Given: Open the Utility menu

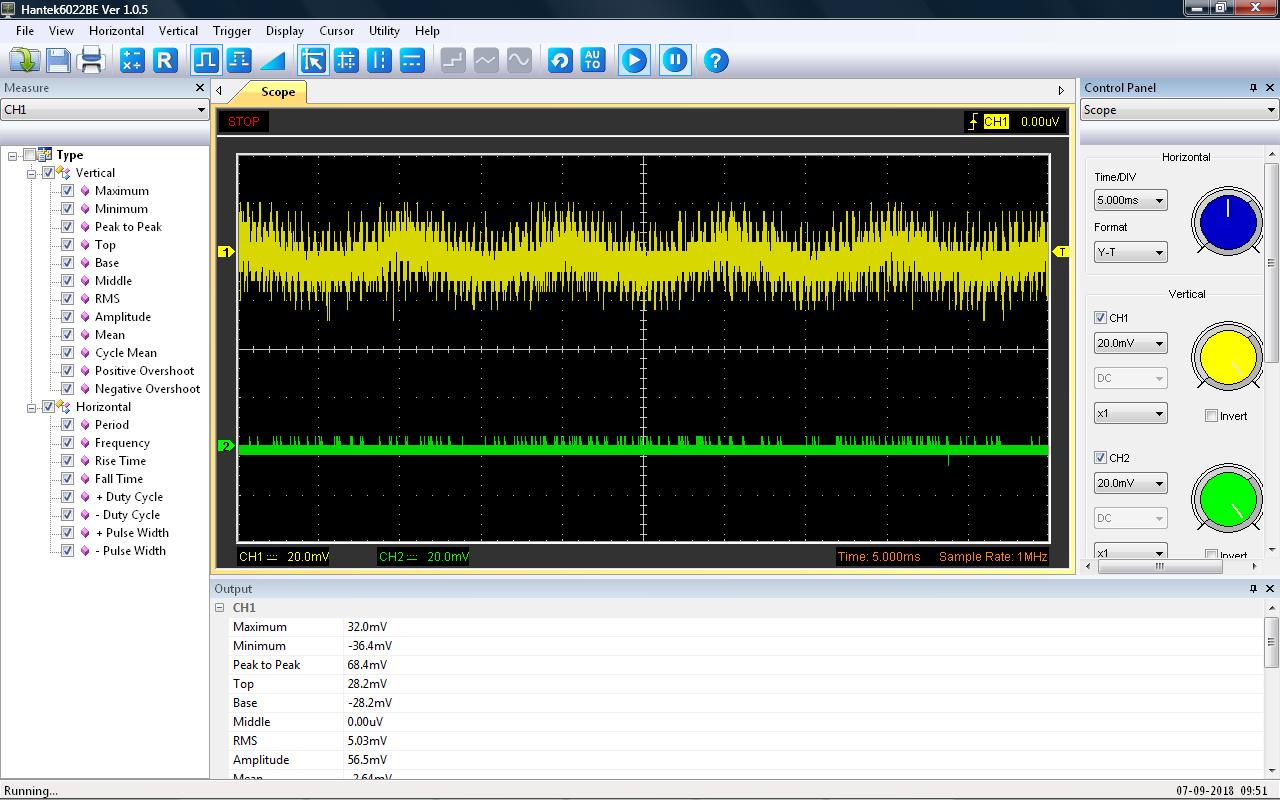Looking at the screenshot, I should tap(384, 31).
